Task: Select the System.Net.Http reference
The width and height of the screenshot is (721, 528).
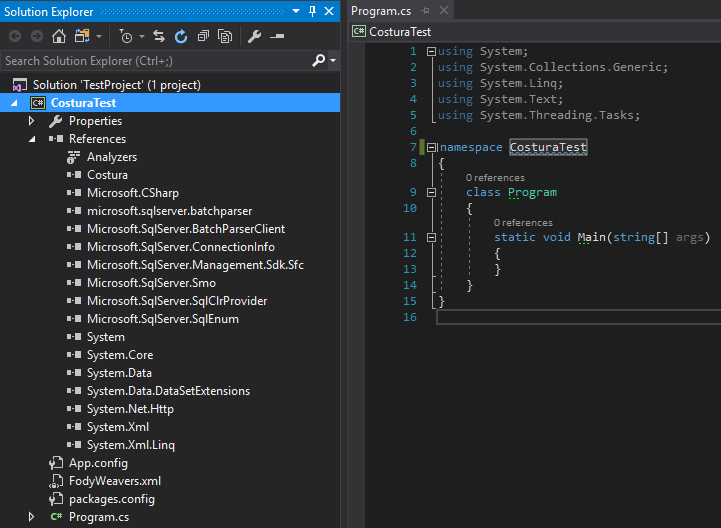Action: pos(130,408)
